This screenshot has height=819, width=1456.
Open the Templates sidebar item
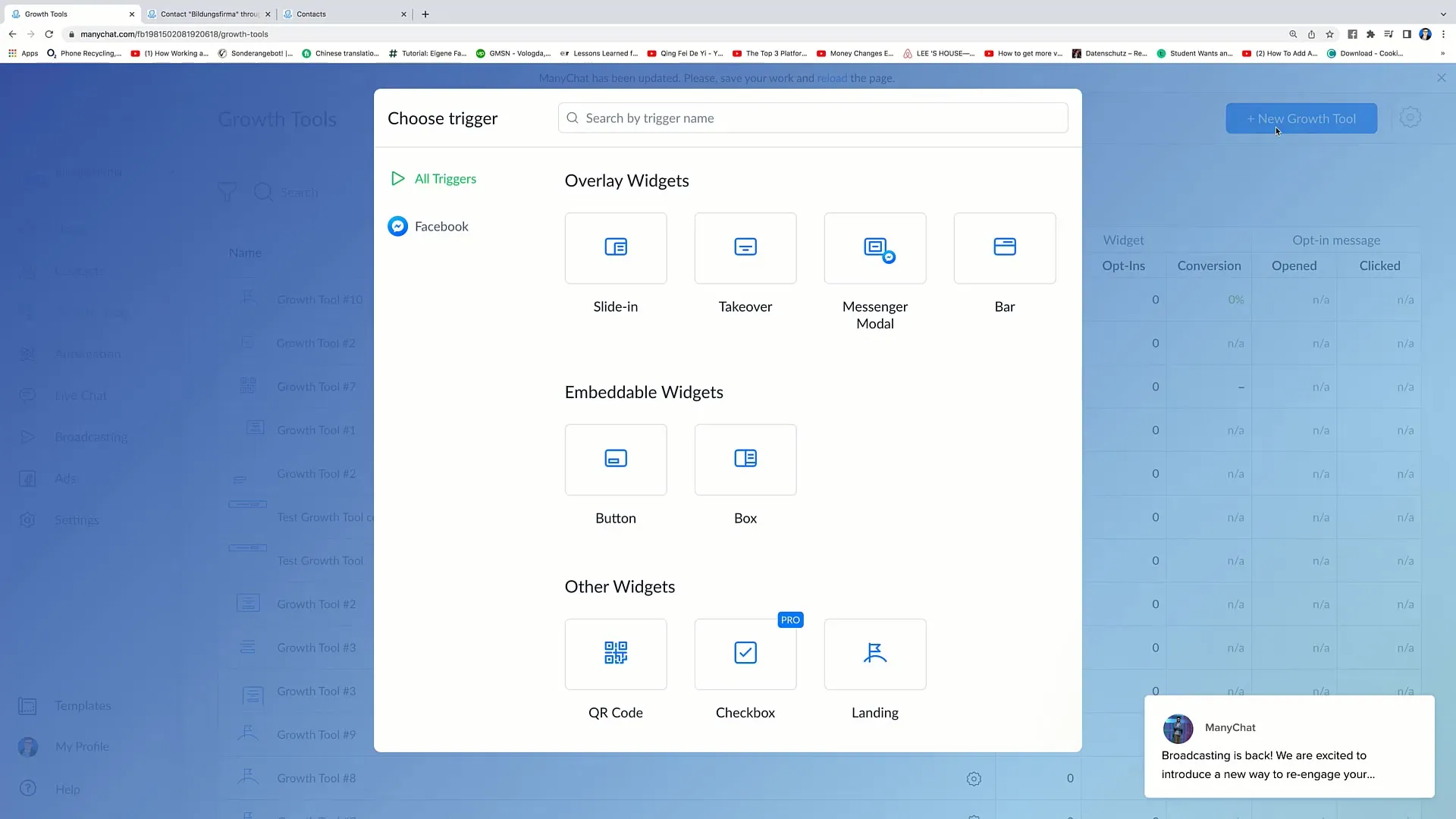82,705
